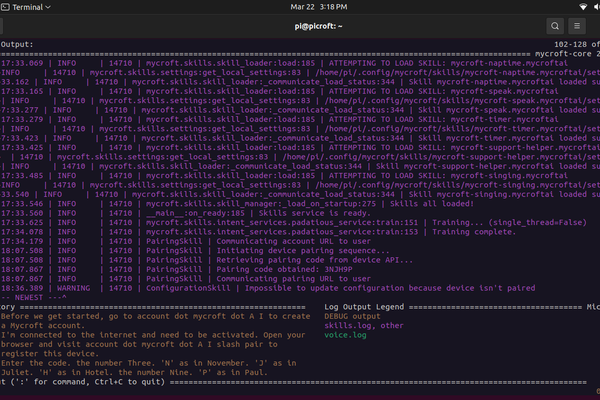The image size is (600, 400).
Task: Select 'Initiating device pairing sequence...' line
Action: (x=195, y=251)
